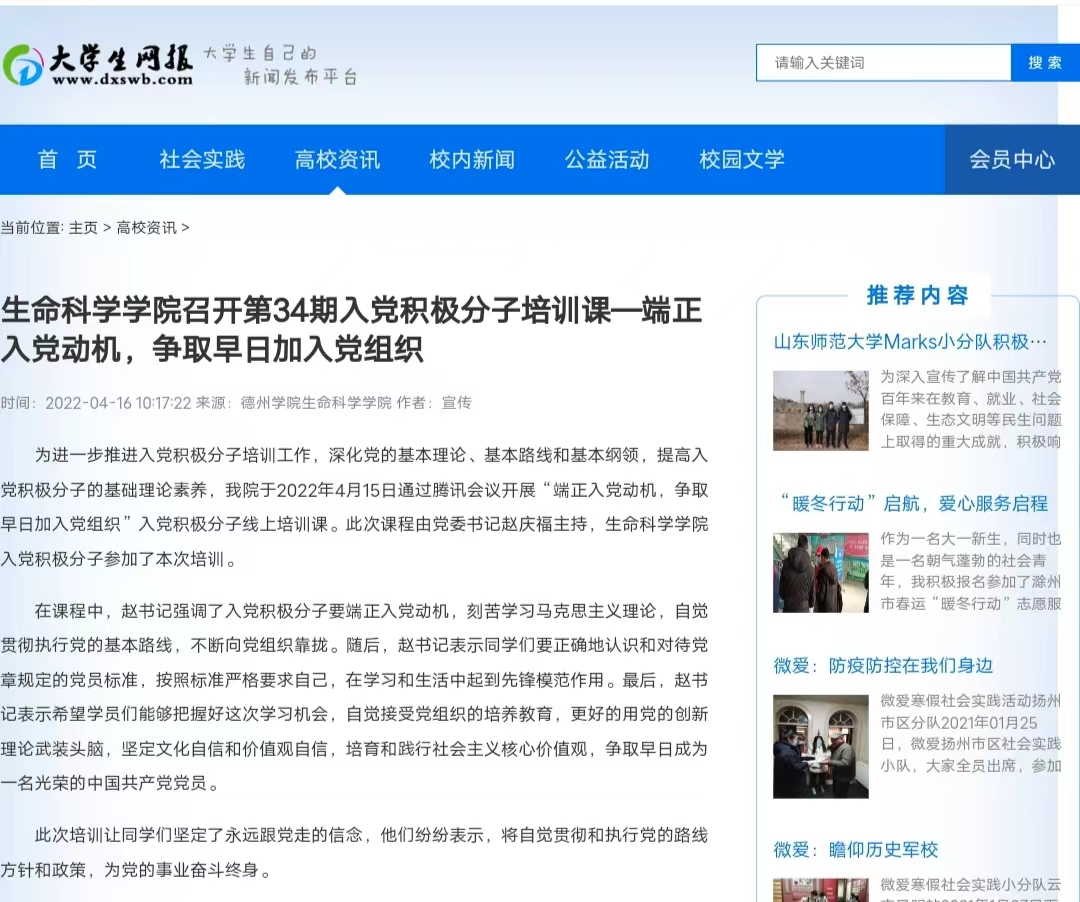Open the 校园文学 navigation tab

(742, 160)
